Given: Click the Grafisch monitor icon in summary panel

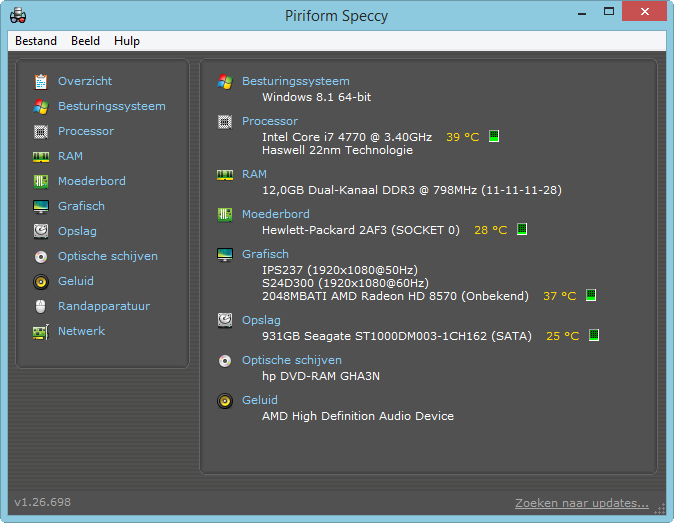Looking at the screenshot, I should pyautogui.click(x=225, y=254).
